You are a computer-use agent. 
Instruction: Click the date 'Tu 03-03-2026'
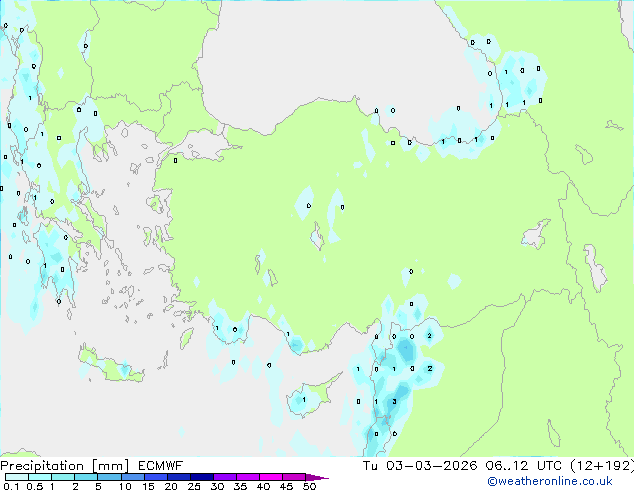tap(420, 466)
